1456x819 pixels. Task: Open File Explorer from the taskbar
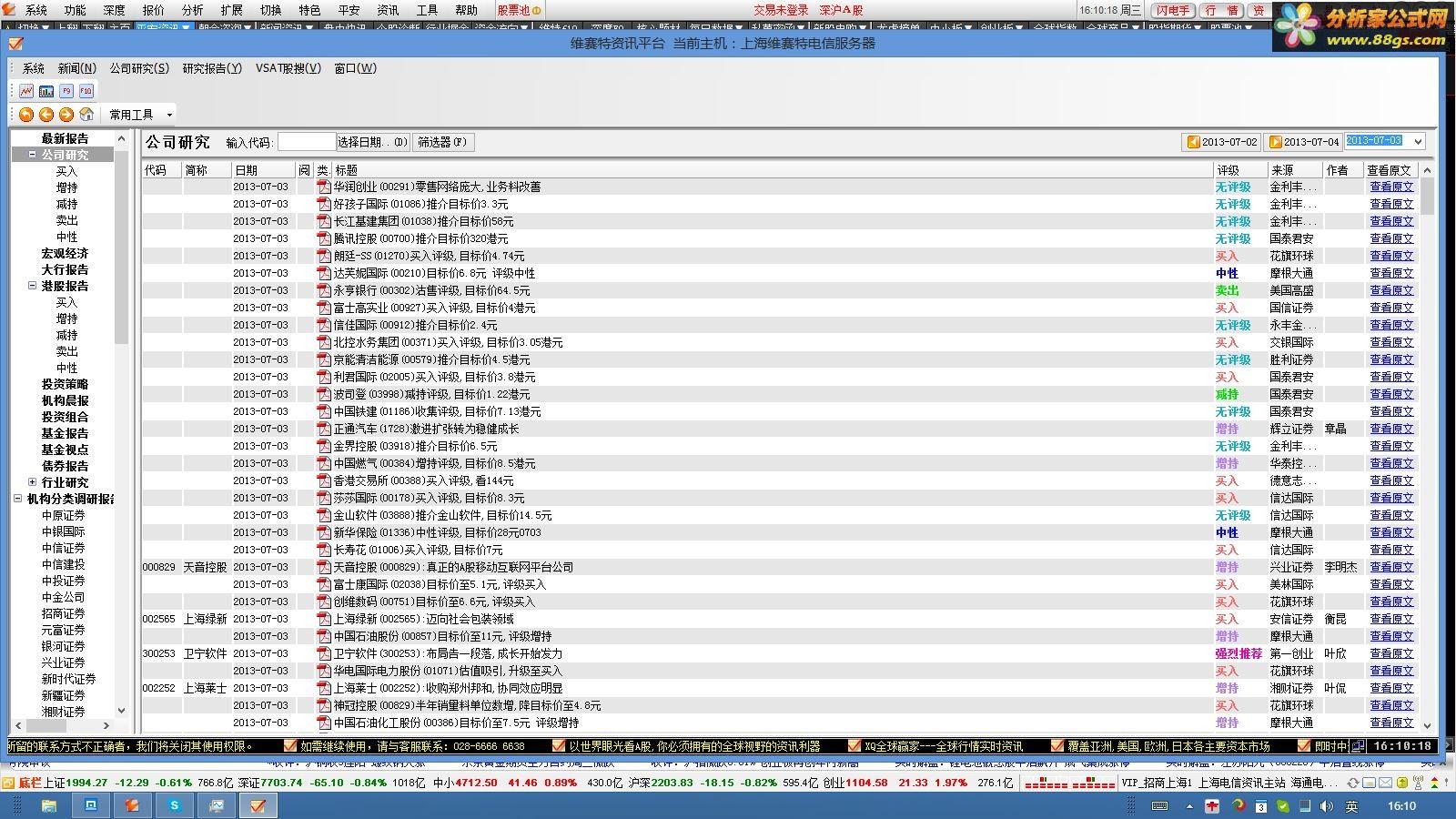(x=49, y=805)
